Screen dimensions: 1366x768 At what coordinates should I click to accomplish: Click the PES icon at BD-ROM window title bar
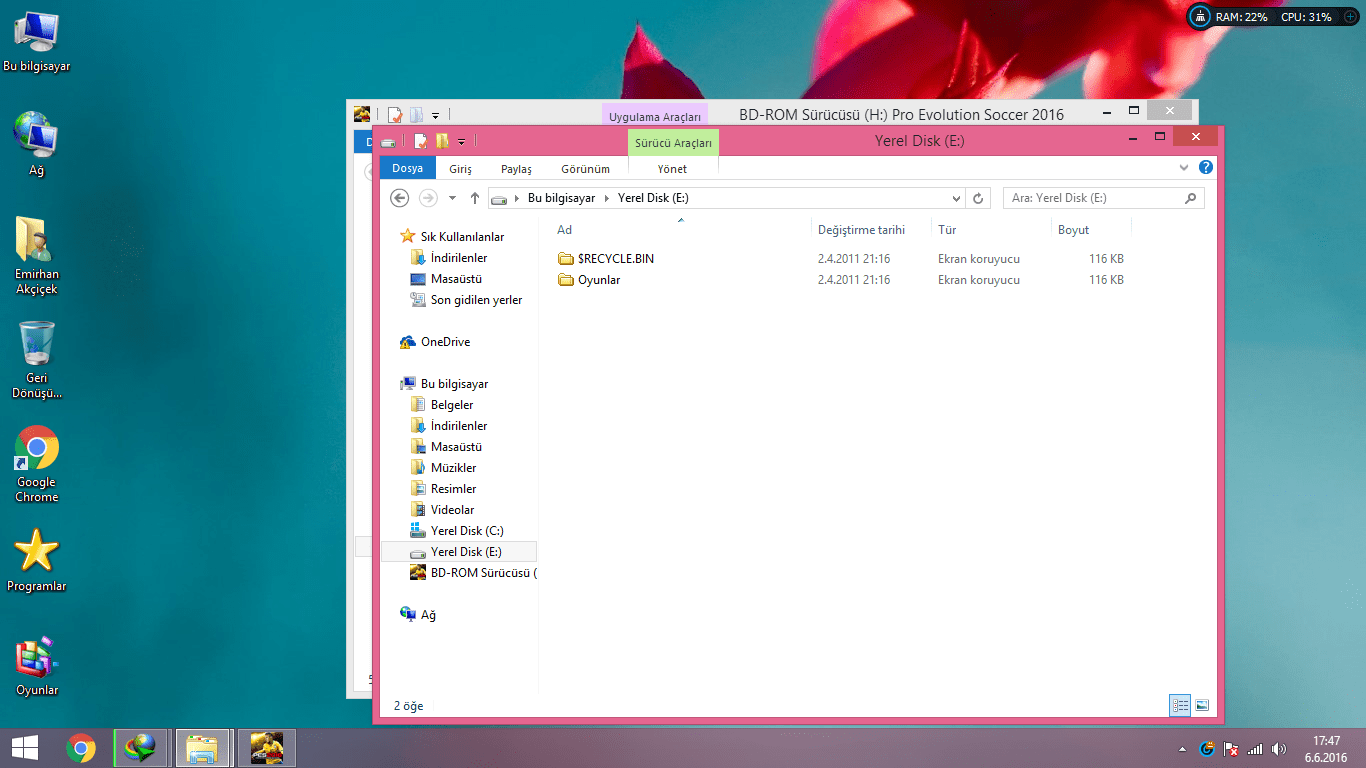(x=362, y=114)
